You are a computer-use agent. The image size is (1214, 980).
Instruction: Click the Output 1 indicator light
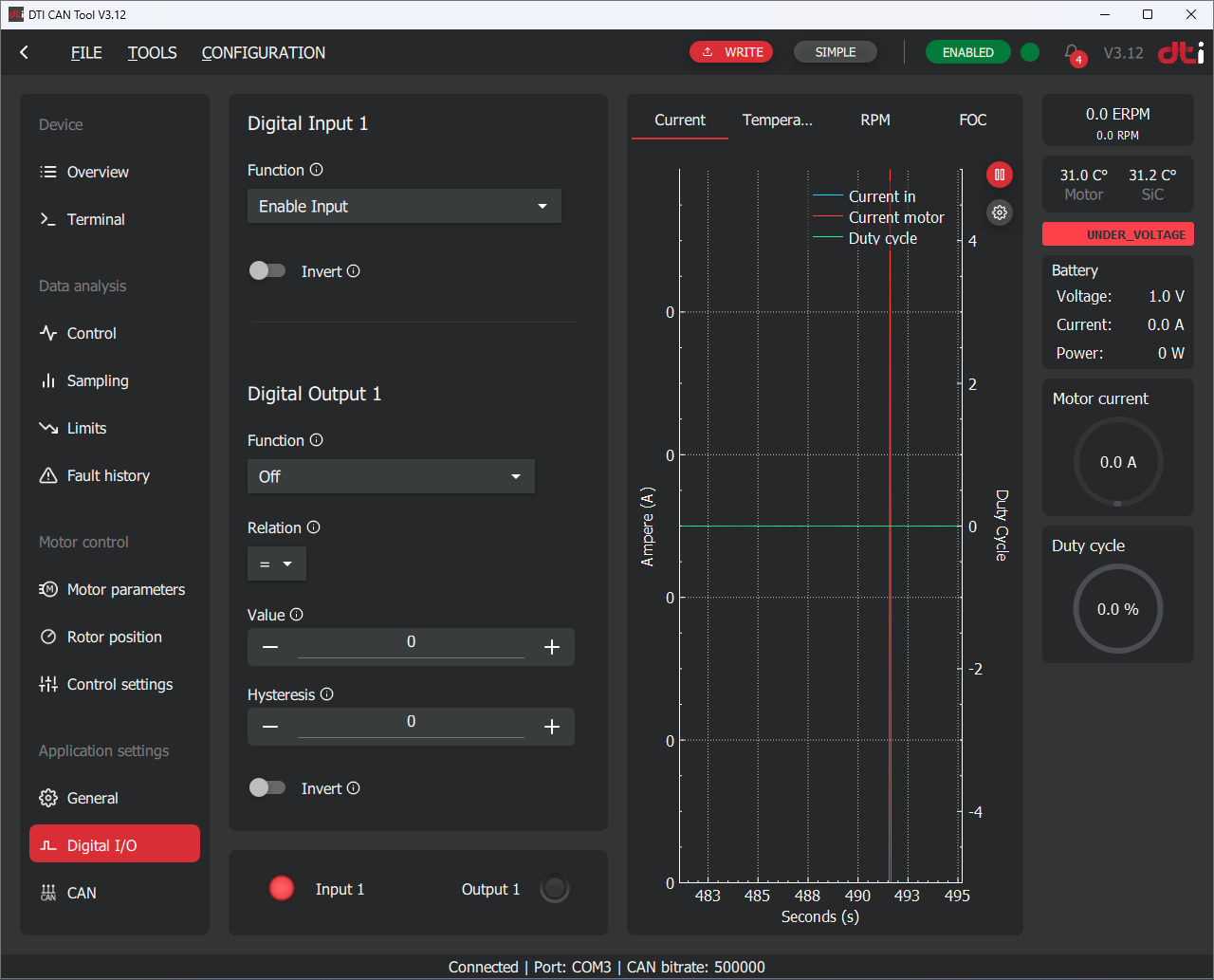click(555, 889)
